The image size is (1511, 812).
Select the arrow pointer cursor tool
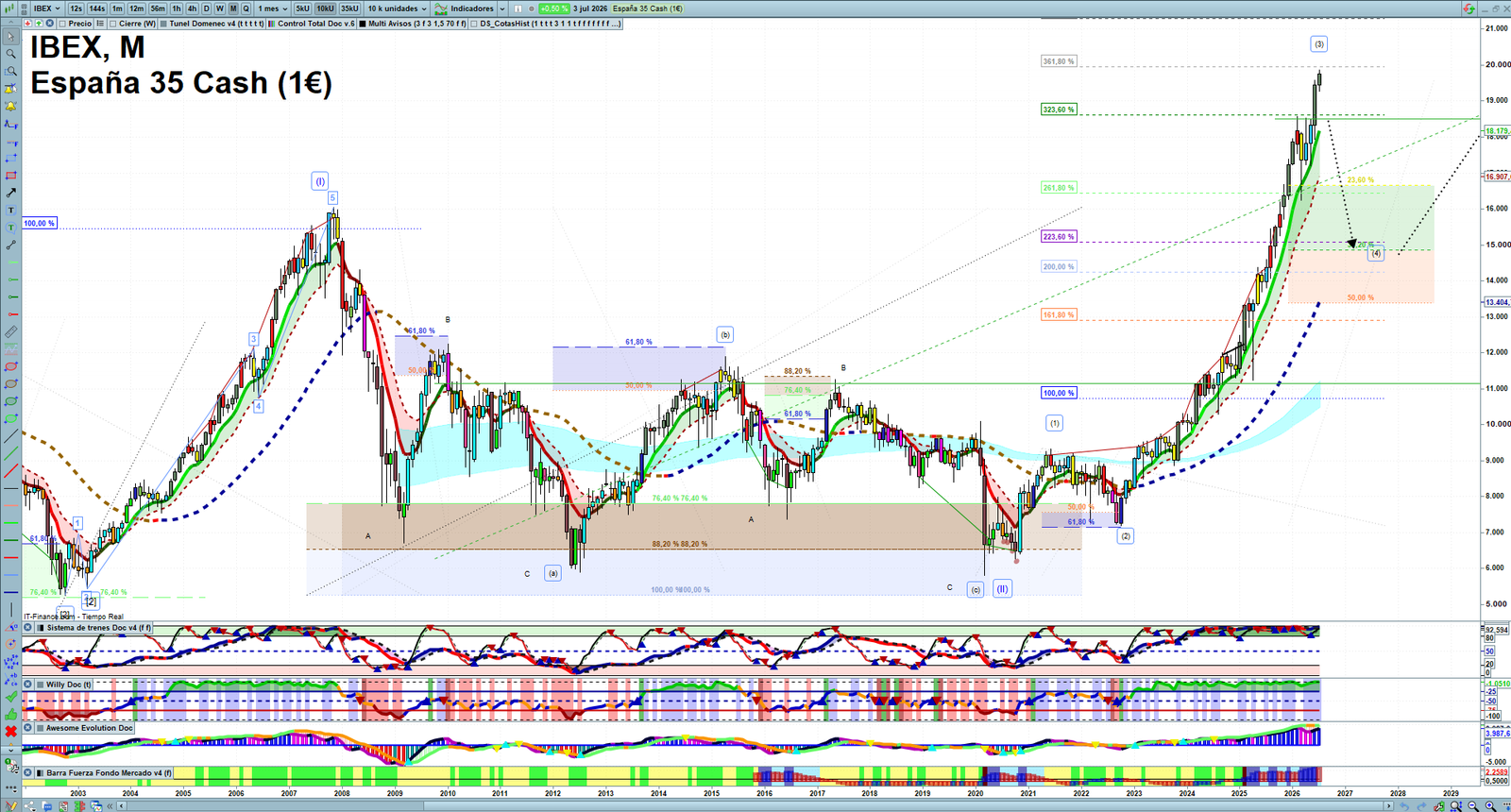pos(11,37)
